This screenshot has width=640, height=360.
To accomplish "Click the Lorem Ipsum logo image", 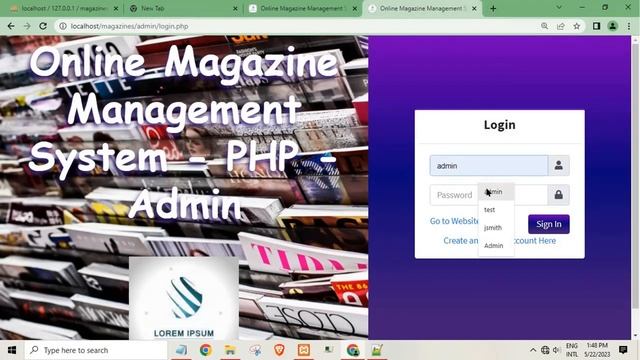I will pos(184,298).
